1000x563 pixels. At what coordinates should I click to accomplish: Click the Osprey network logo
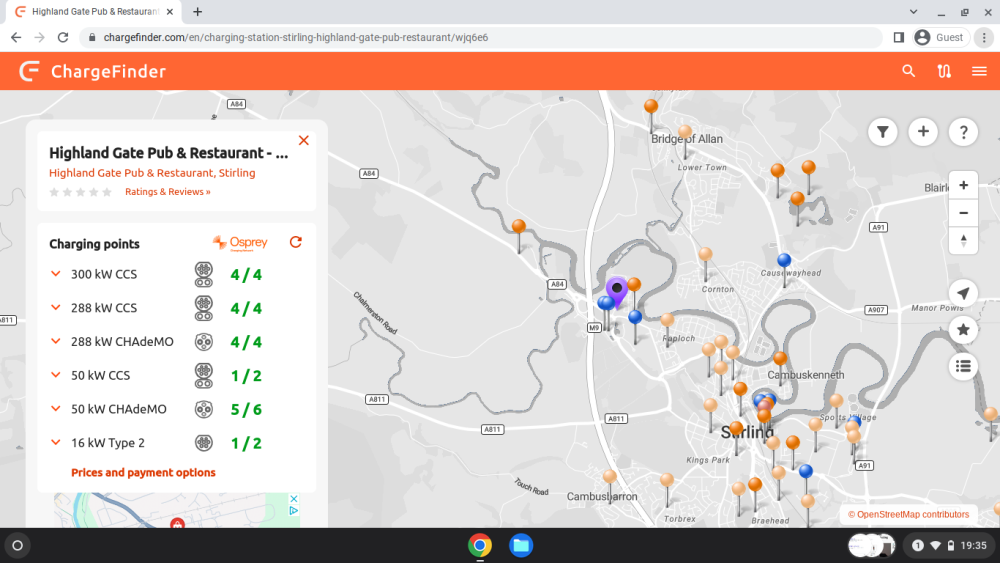240,243
